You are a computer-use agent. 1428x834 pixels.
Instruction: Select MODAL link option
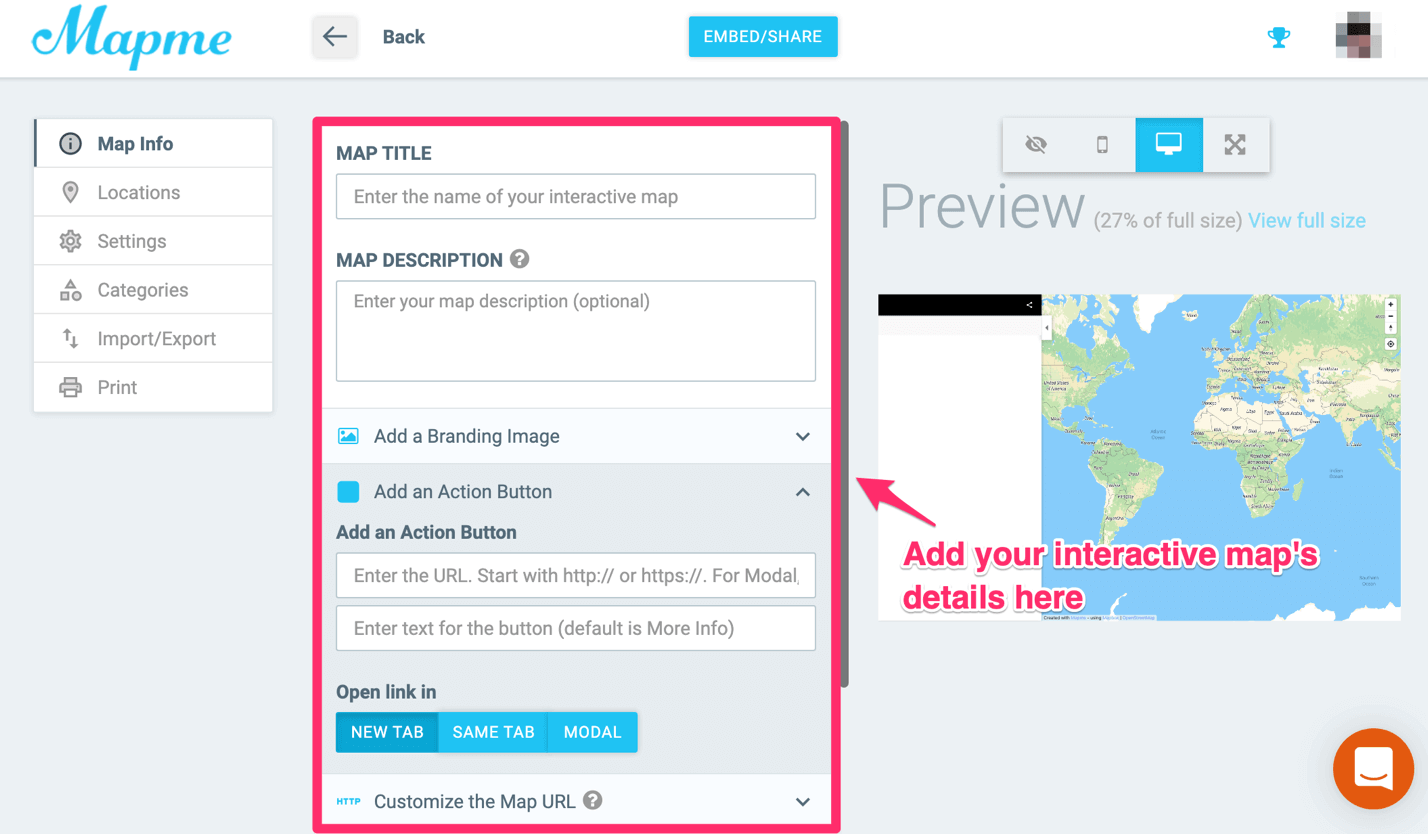click(593, 732)
